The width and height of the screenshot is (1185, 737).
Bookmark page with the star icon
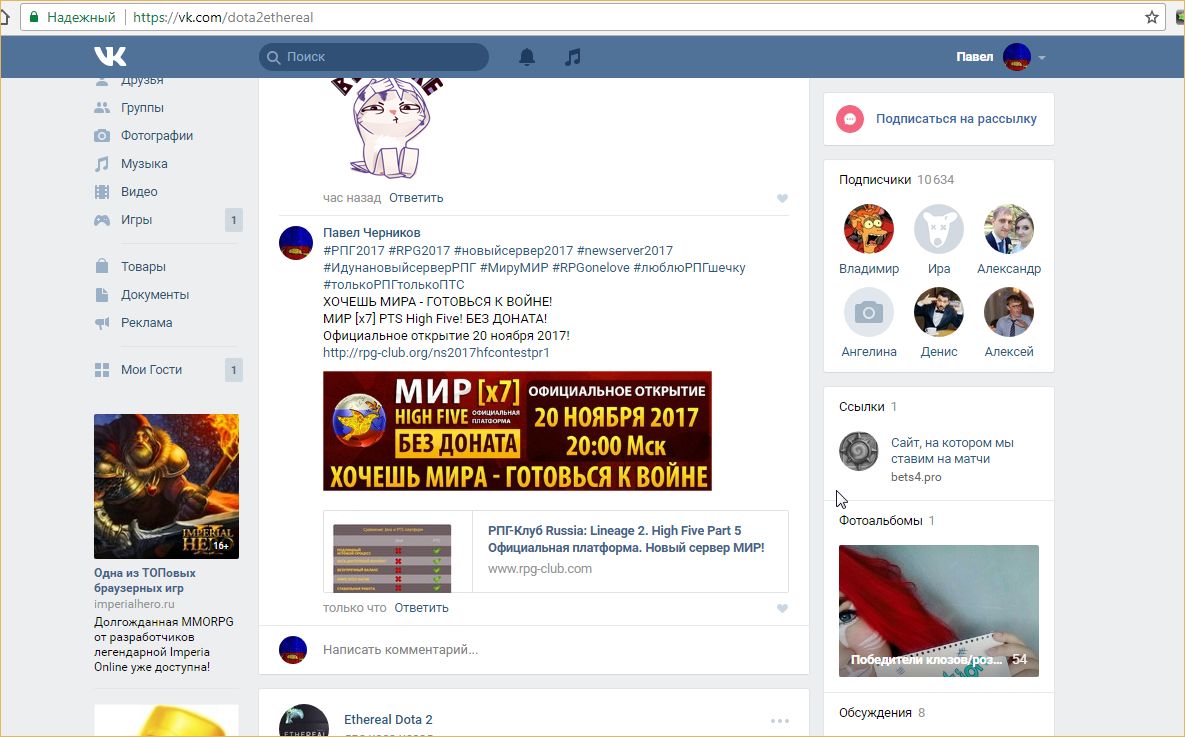coord(1152,17)
